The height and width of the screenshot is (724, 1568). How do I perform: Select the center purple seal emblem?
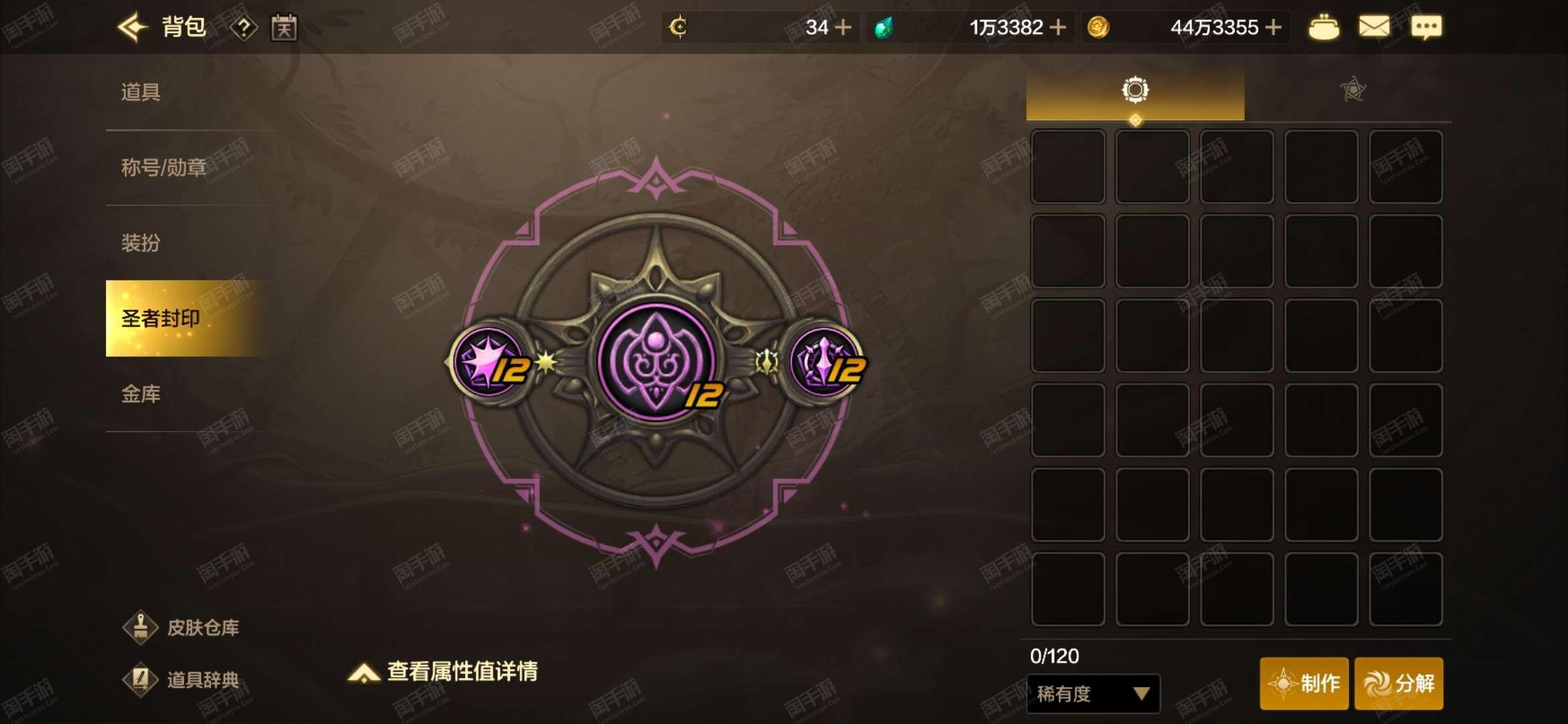[x=656, y=362]
